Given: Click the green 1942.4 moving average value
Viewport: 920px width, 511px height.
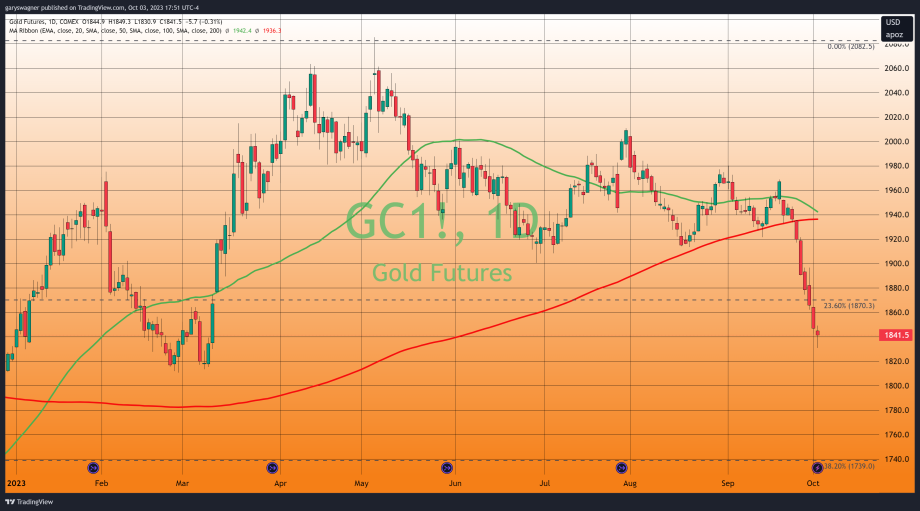Looking at the screenshot, I should (244, 31).
